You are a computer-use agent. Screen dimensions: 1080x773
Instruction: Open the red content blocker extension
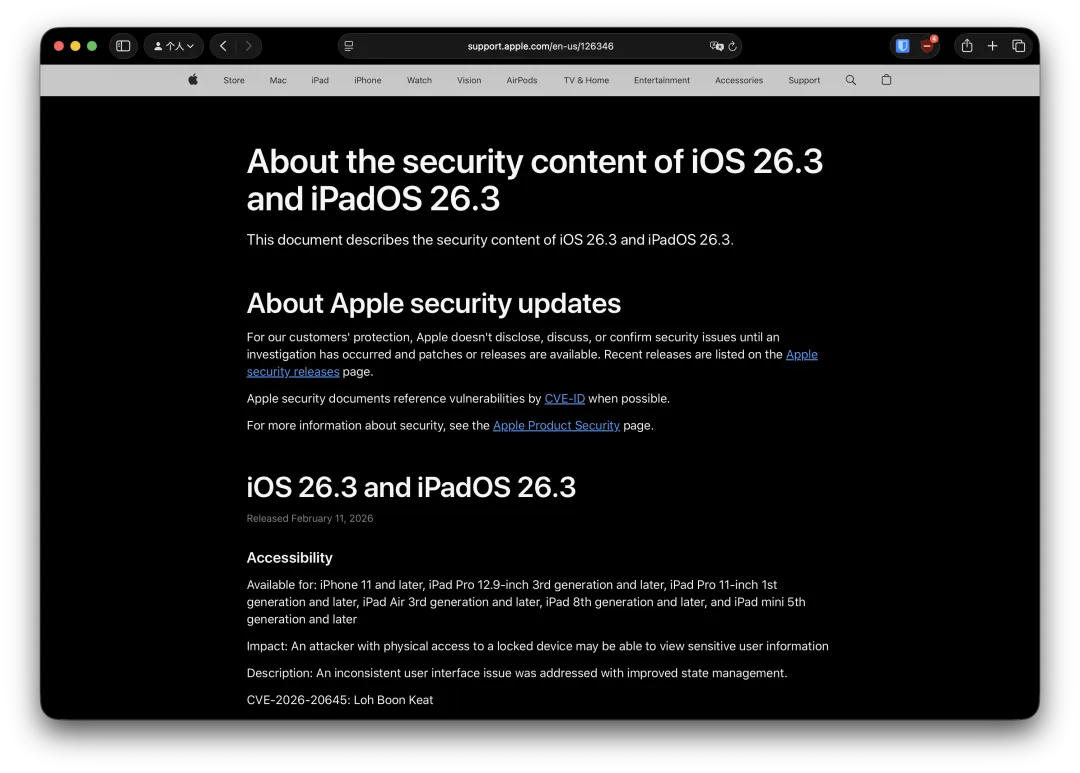[x=928, y=46]
